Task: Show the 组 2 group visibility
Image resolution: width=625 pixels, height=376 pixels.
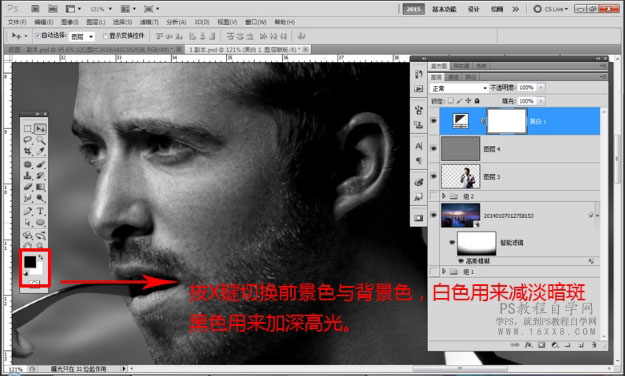Action: click(x=434, y=196)
